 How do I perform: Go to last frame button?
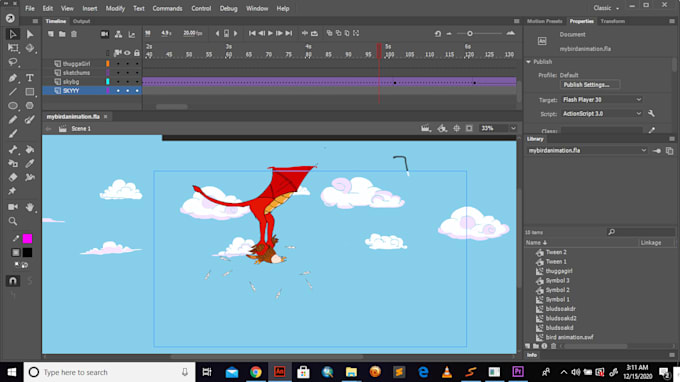(x=289, y=33)
